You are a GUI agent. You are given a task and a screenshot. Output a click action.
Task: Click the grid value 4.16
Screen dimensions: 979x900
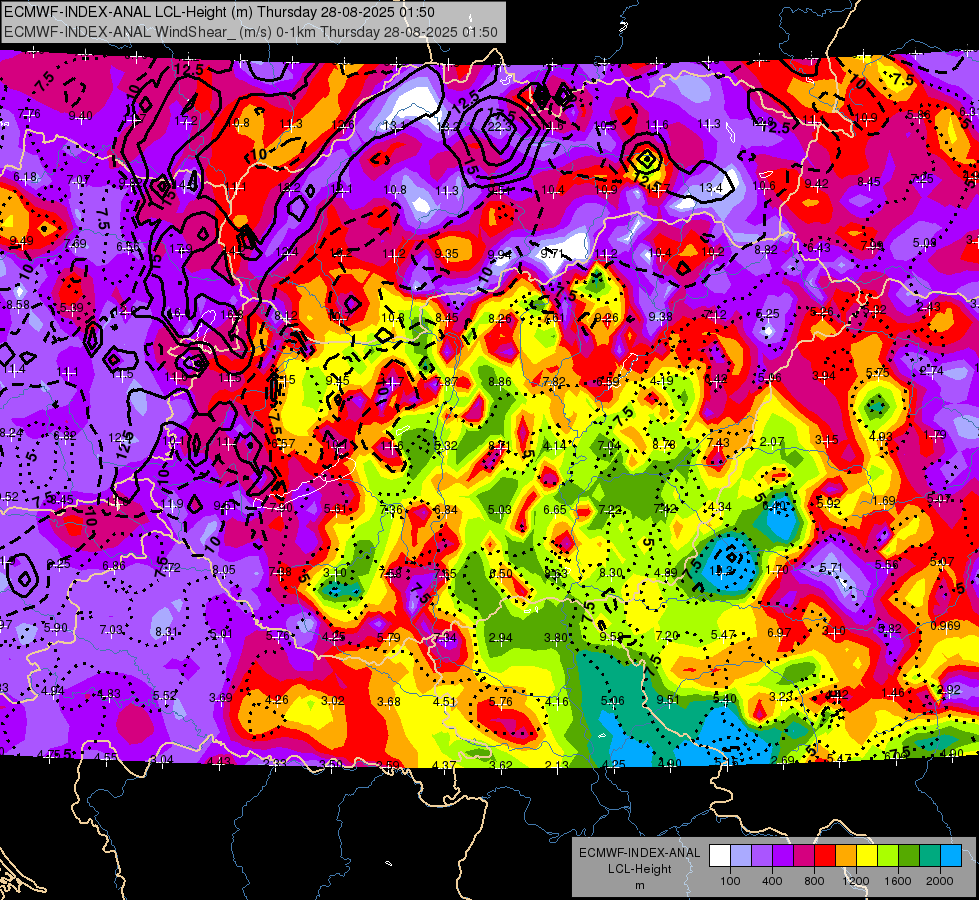pos(556,701)
